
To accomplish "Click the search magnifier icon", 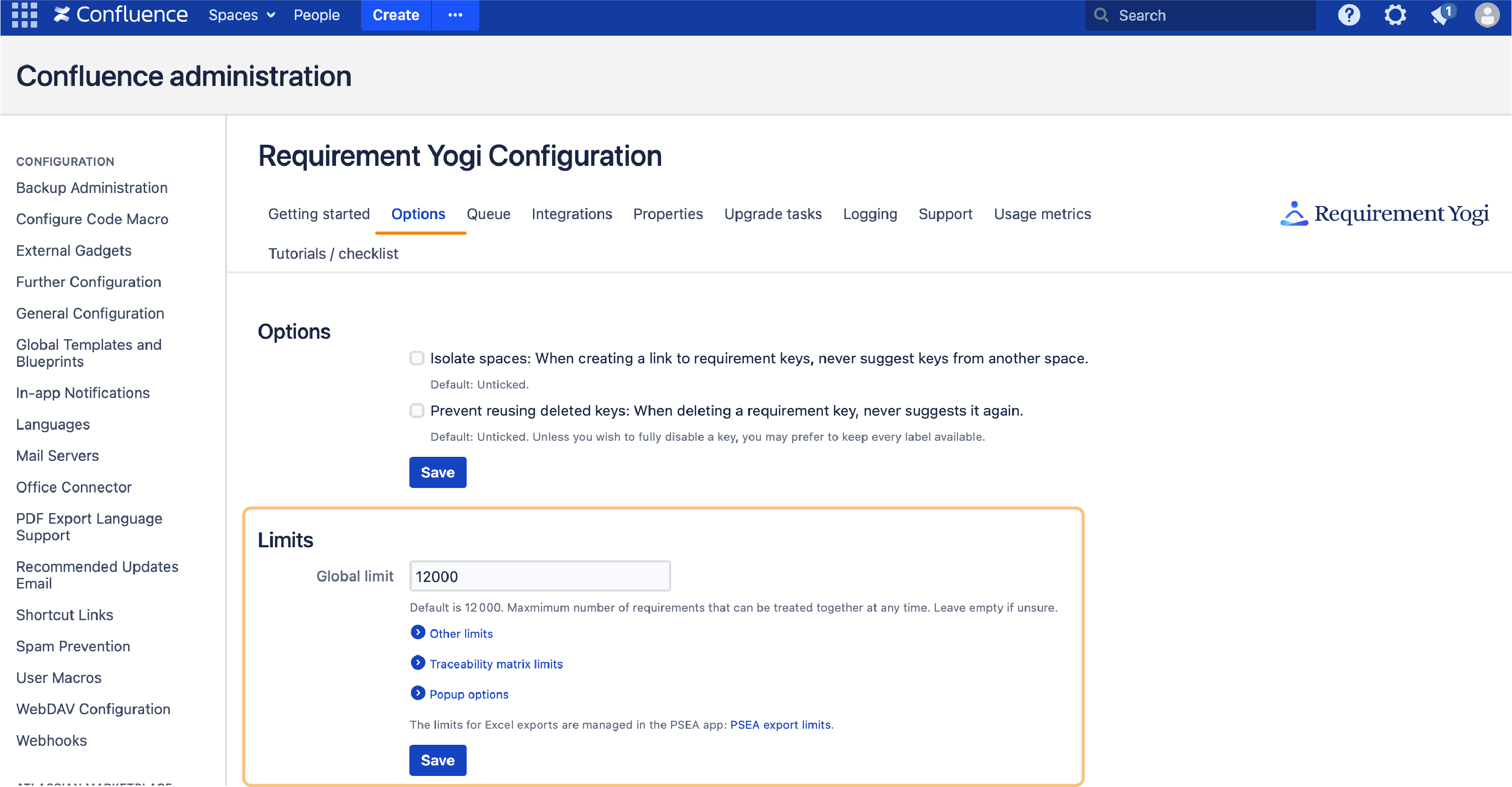I will coord(1102,15).
